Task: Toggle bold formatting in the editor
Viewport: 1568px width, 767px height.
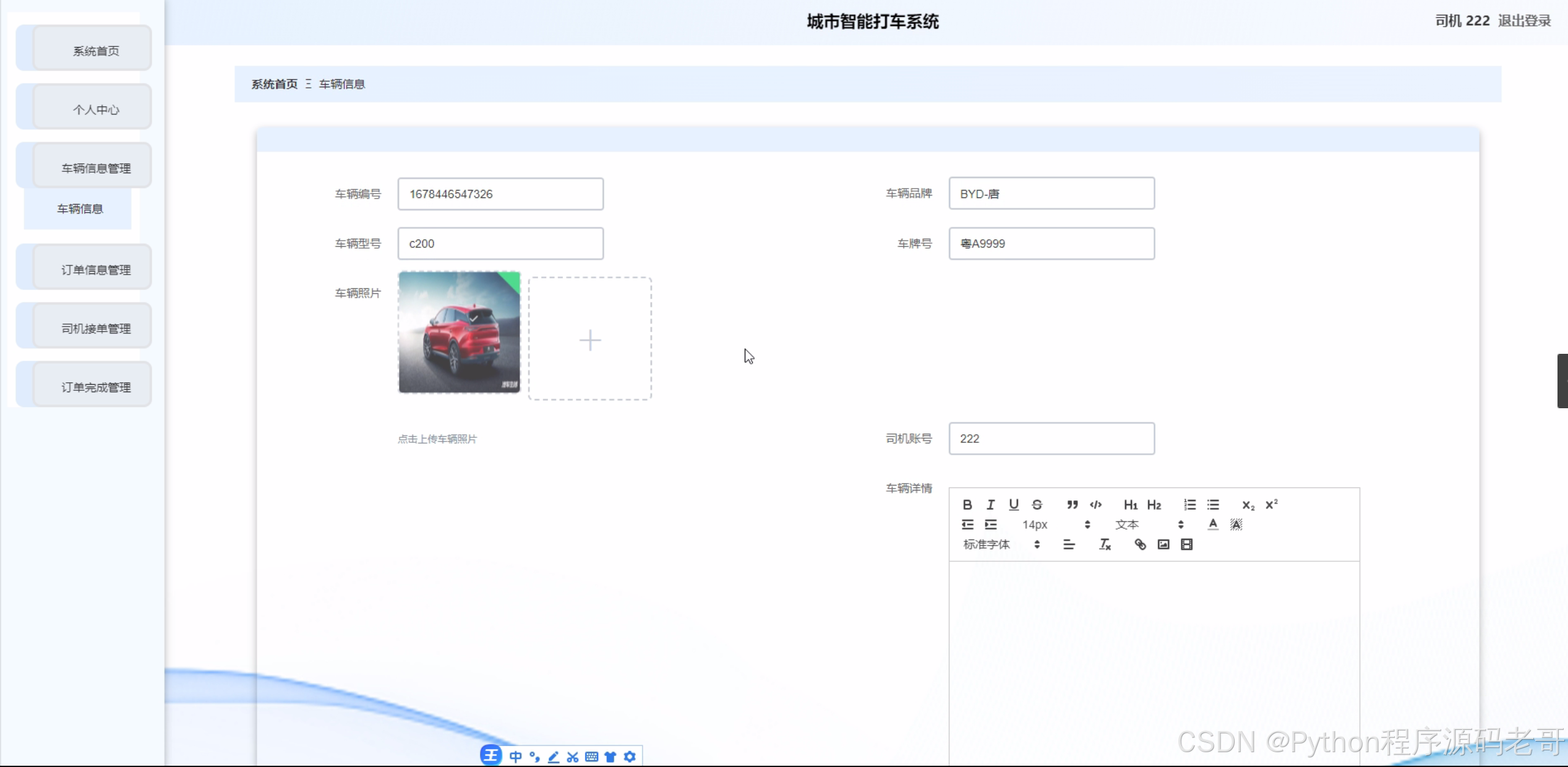Action: tap(967, 505)
